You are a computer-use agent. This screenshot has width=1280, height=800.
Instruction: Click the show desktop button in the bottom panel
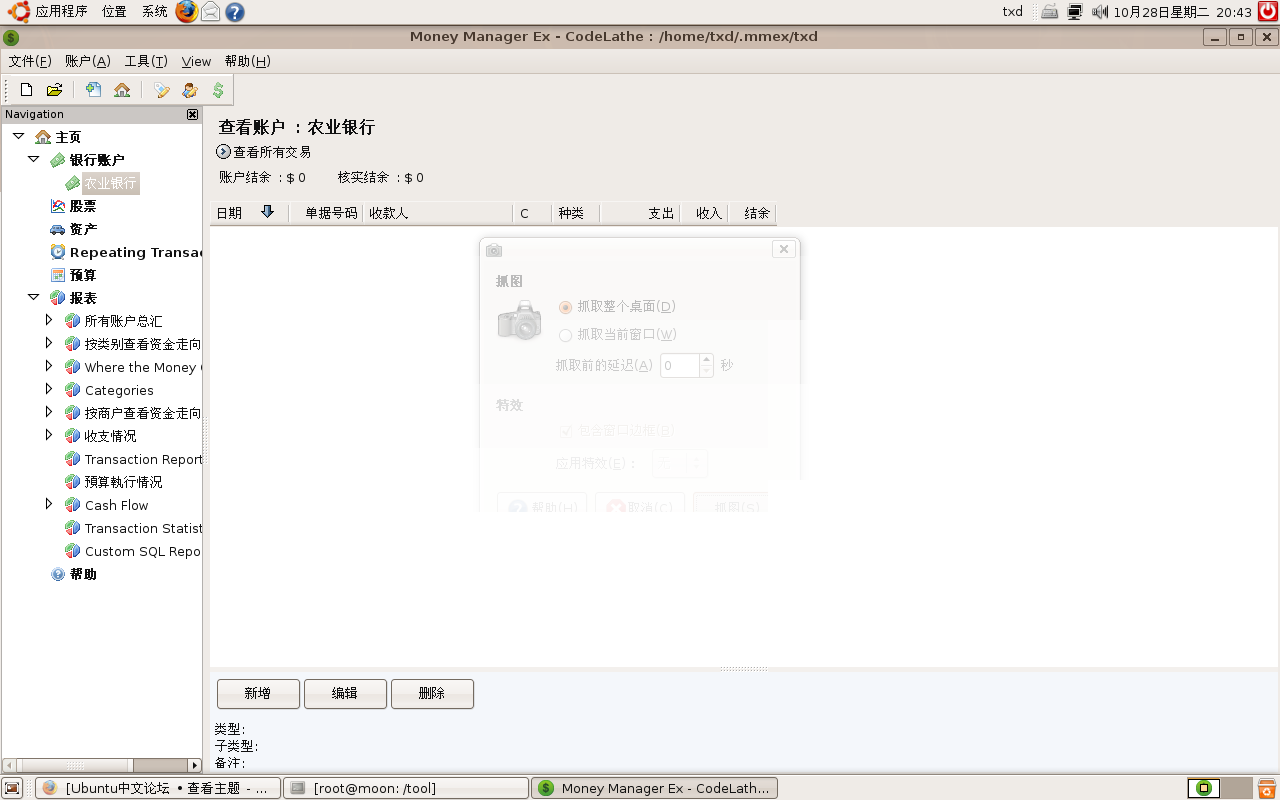(12, 788)
